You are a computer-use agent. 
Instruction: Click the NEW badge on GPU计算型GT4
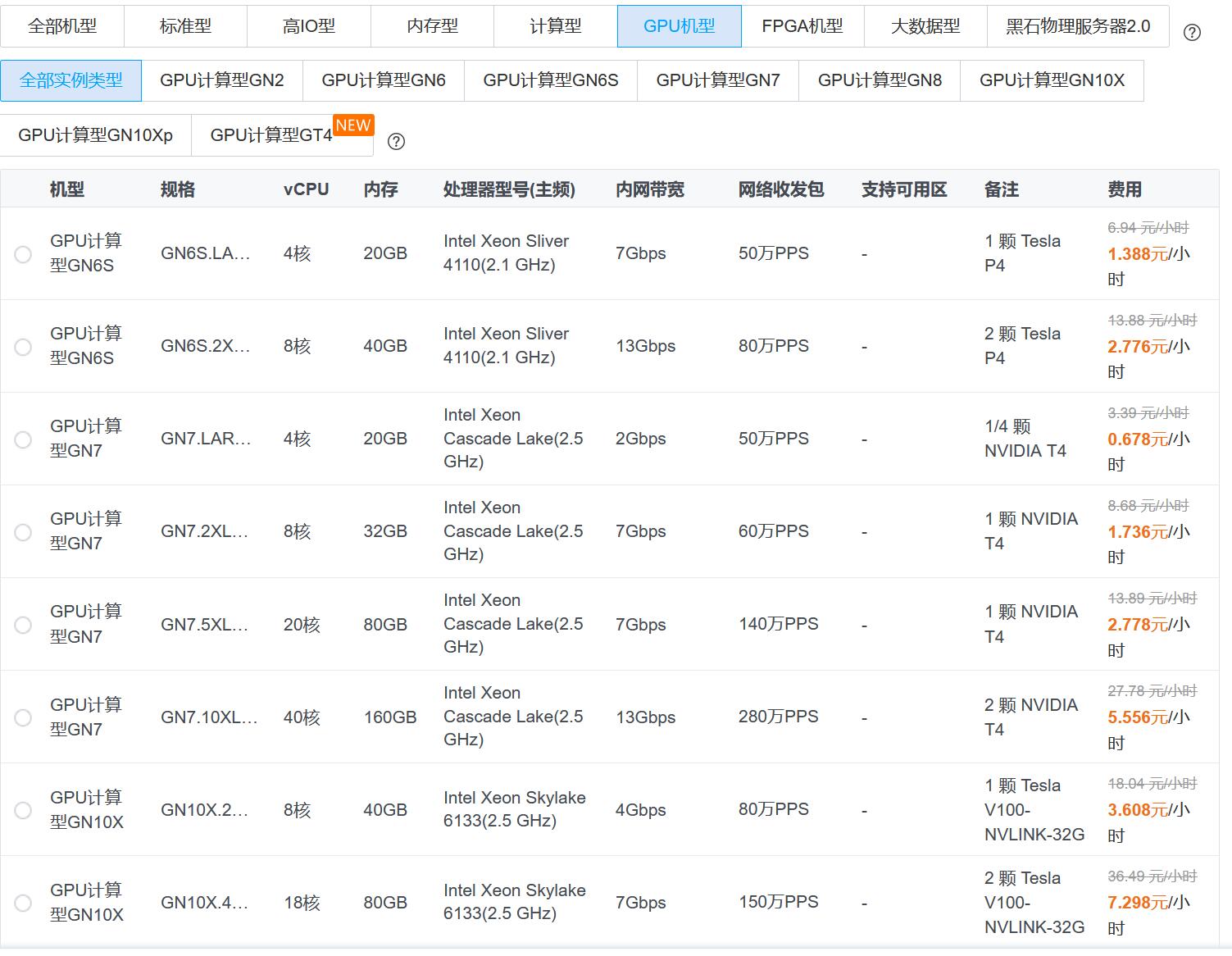point(353,125)
